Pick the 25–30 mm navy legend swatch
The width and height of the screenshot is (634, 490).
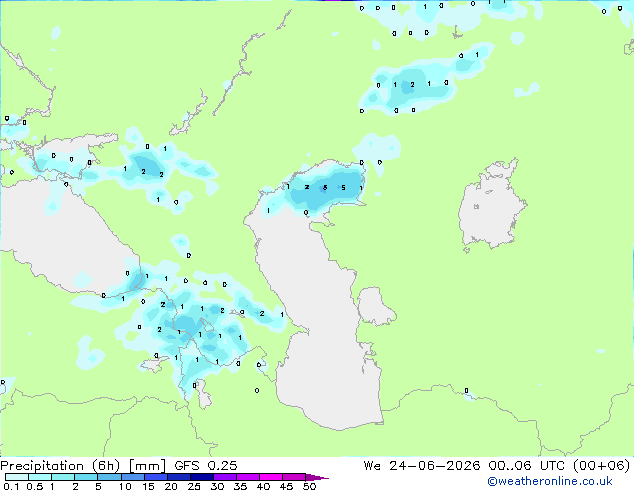[201, 477]
